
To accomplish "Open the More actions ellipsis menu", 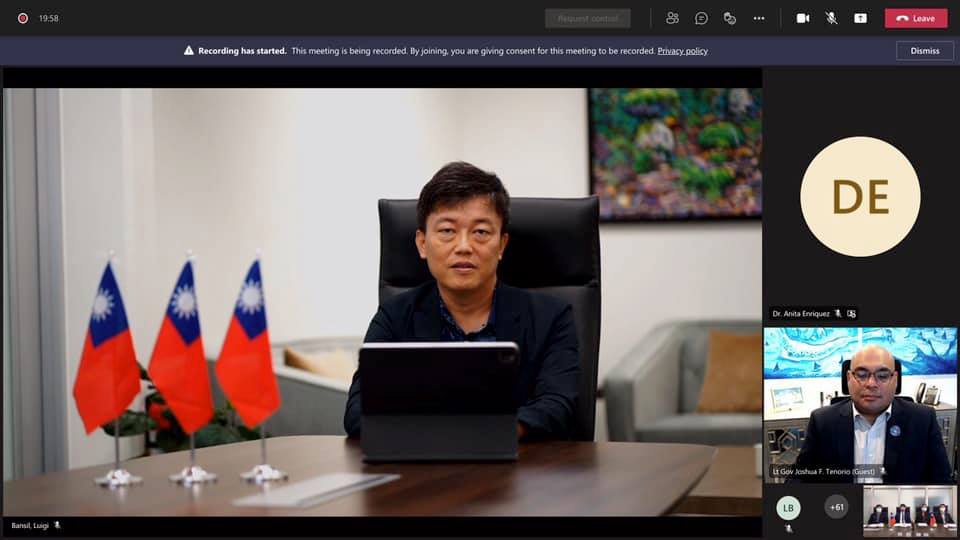I will click(759, 18).
